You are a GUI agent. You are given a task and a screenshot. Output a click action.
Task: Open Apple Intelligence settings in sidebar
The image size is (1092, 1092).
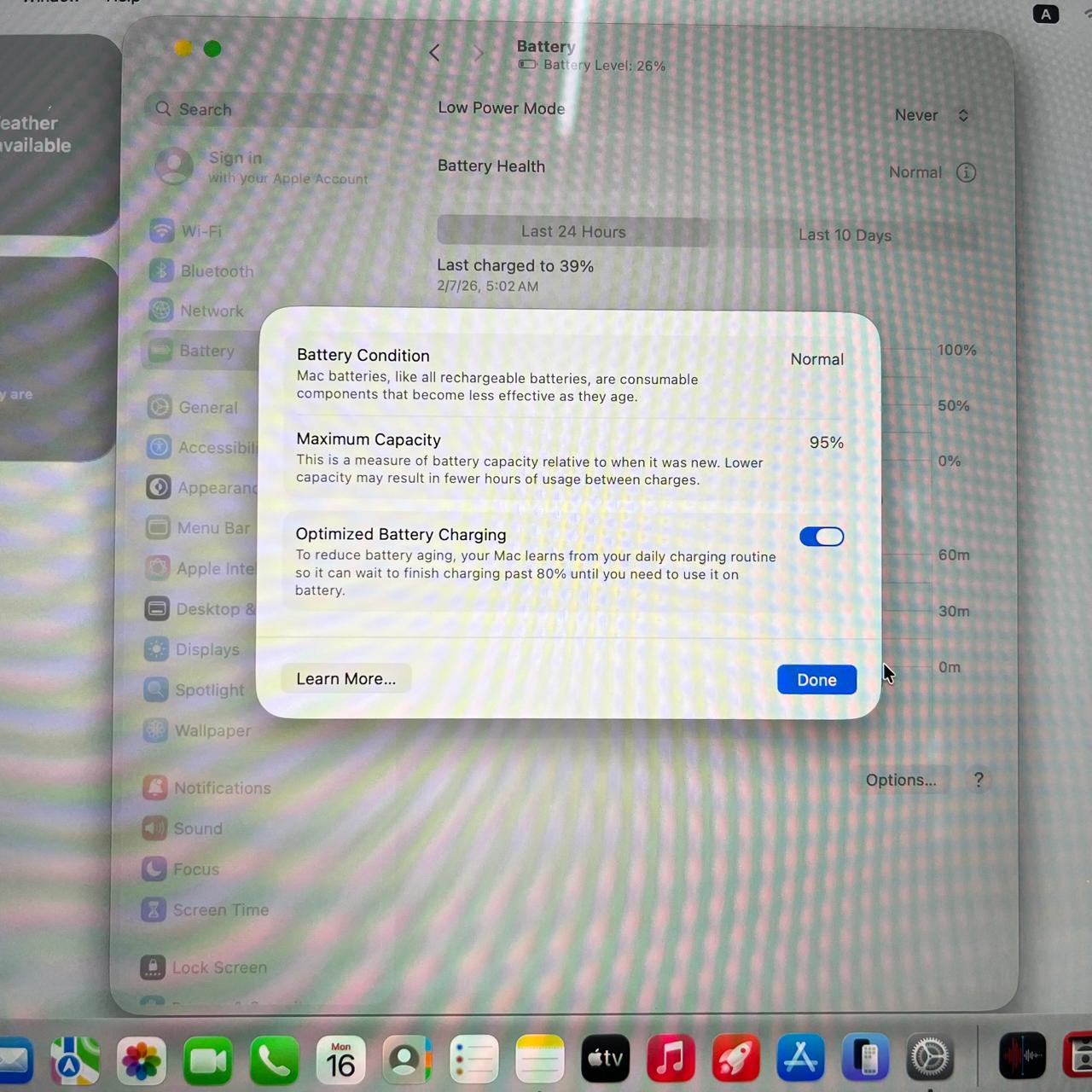(x=199, y=569)
